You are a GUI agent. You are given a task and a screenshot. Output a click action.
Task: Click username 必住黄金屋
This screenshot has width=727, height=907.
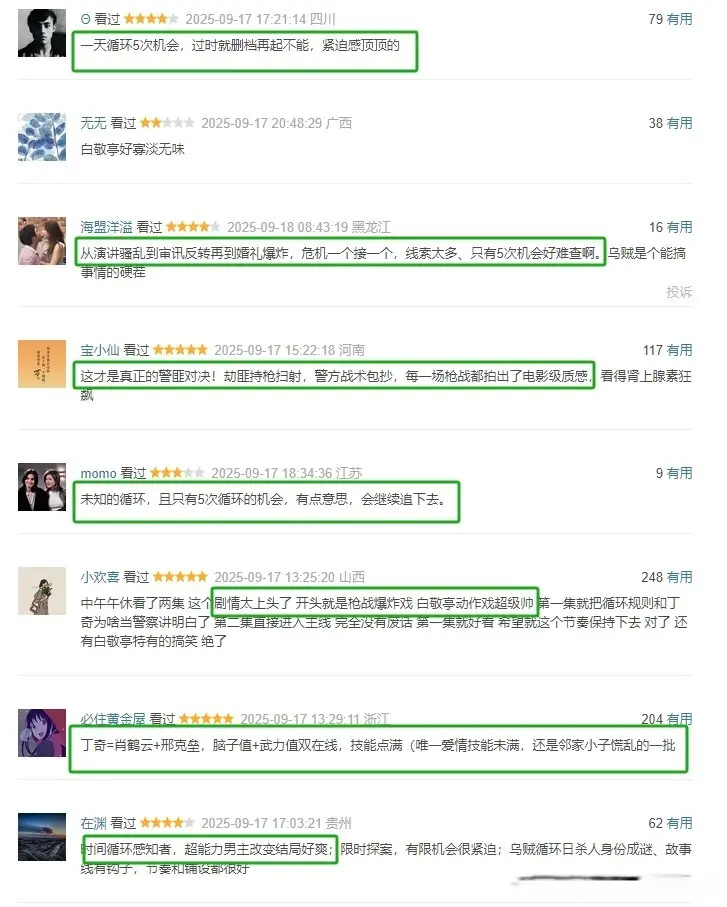[x=113, y=719]
